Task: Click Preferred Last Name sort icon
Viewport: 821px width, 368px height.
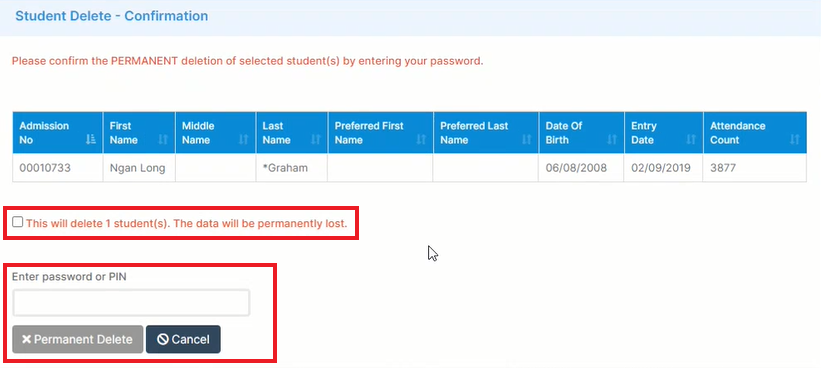Action: (526, 140)
